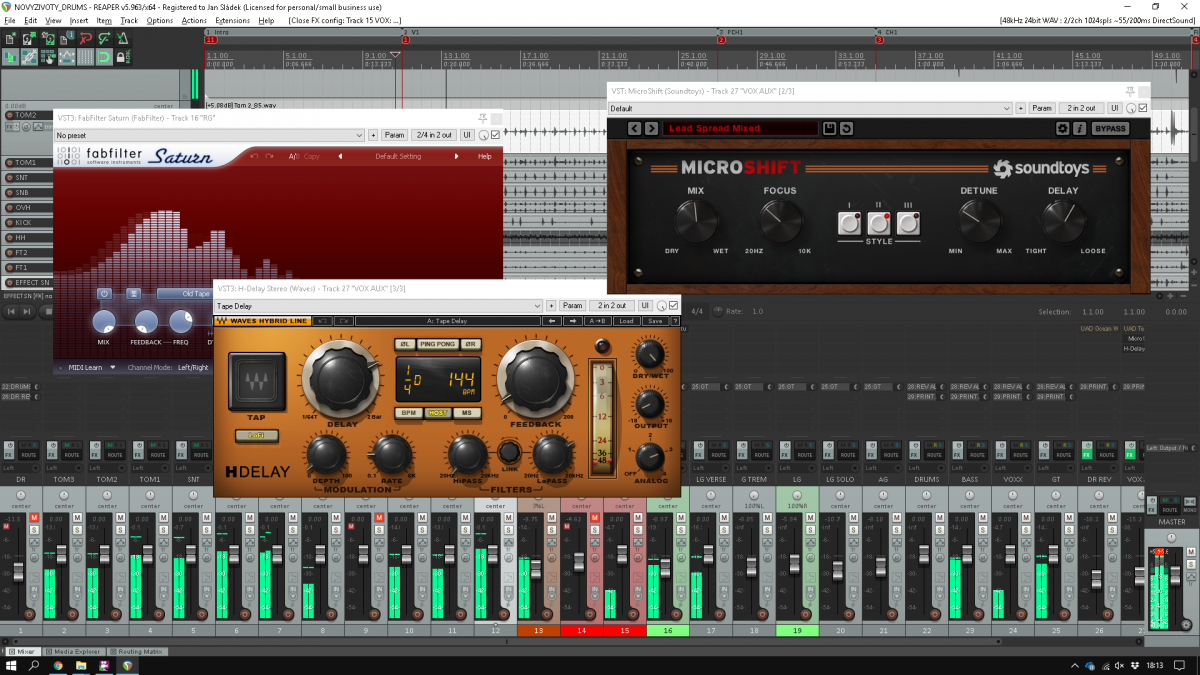Pin the MicroShift plugin window
The image size is (1200, 675).
pyautogui.click(x=1130, y=91)
